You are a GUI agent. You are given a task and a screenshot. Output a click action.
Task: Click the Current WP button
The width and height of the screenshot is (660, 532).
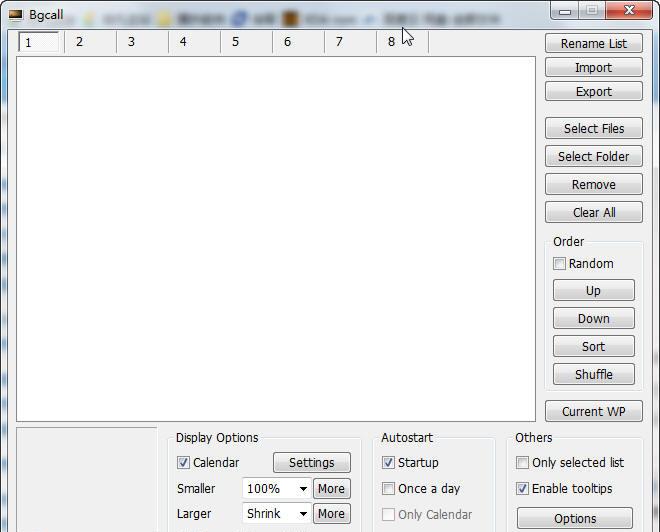point(594,412)
